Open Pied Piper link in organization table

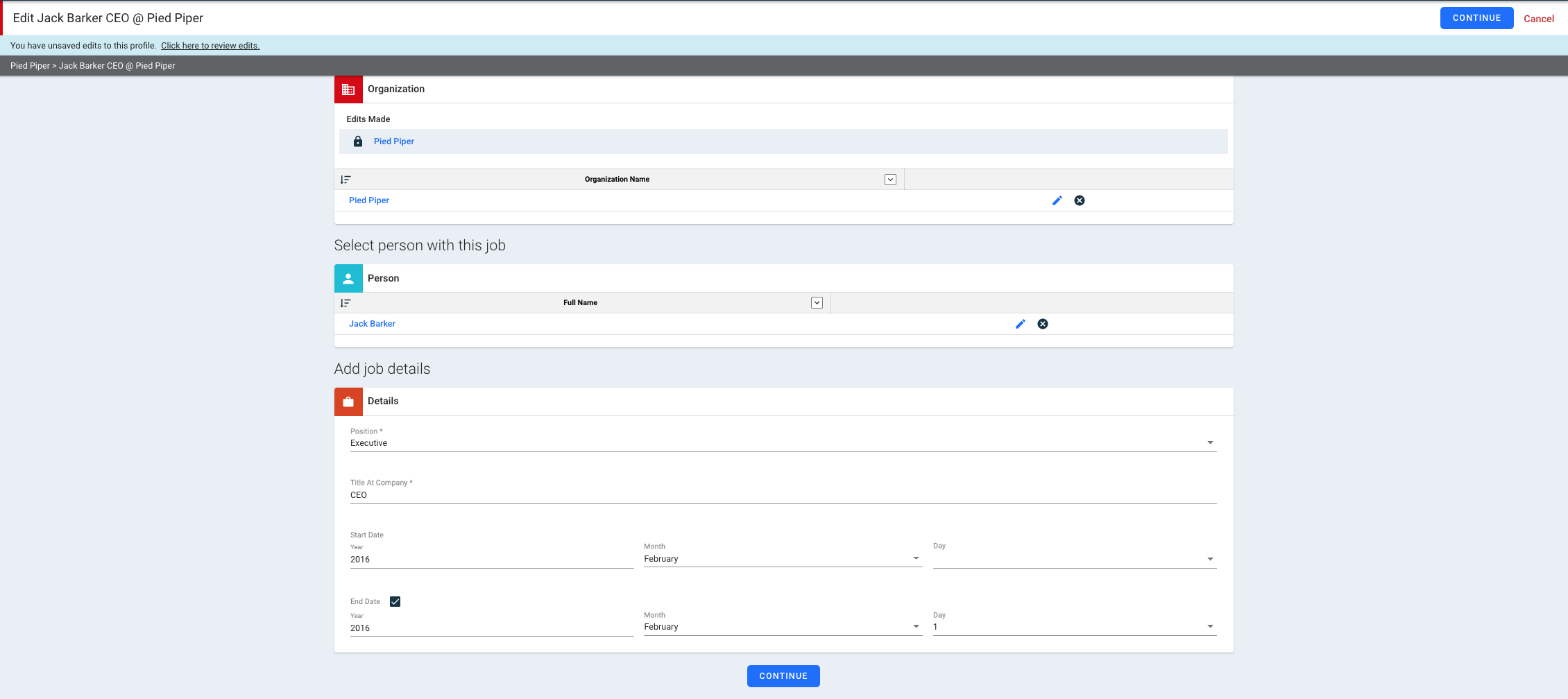coord(369,200)
